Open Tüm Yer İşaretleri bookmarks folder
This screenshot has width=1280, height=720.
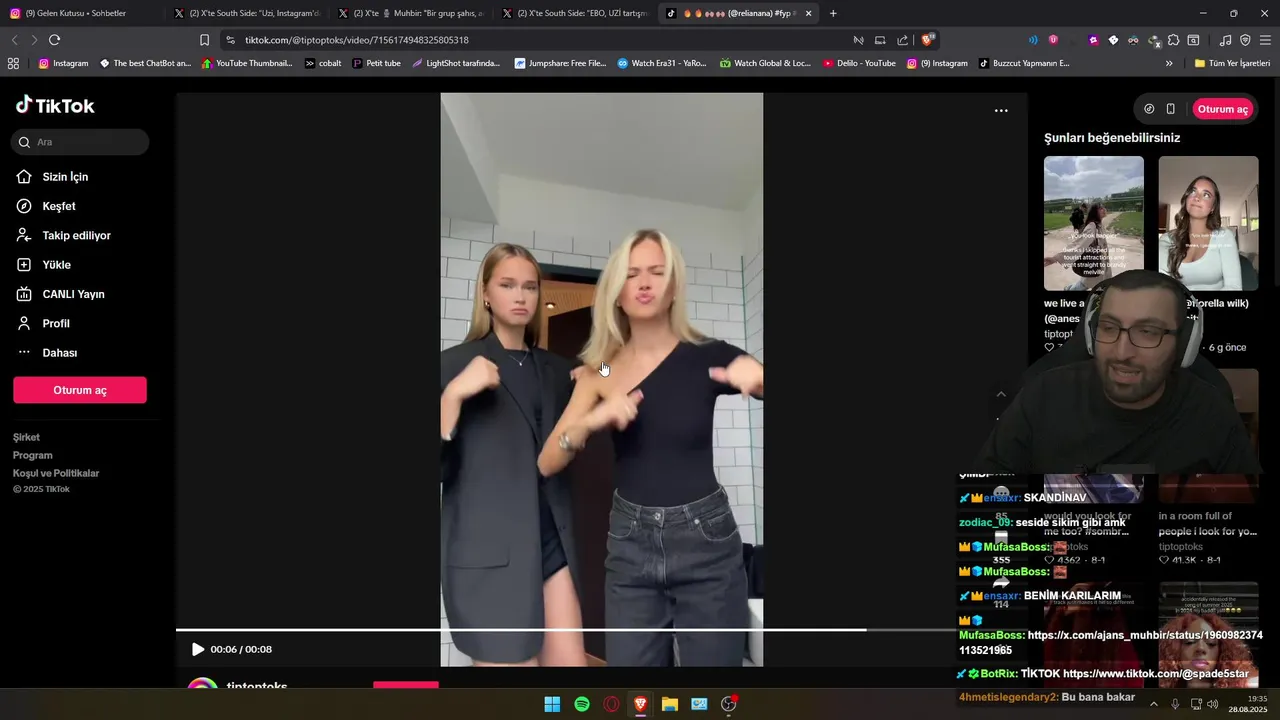click(1232, 63)
